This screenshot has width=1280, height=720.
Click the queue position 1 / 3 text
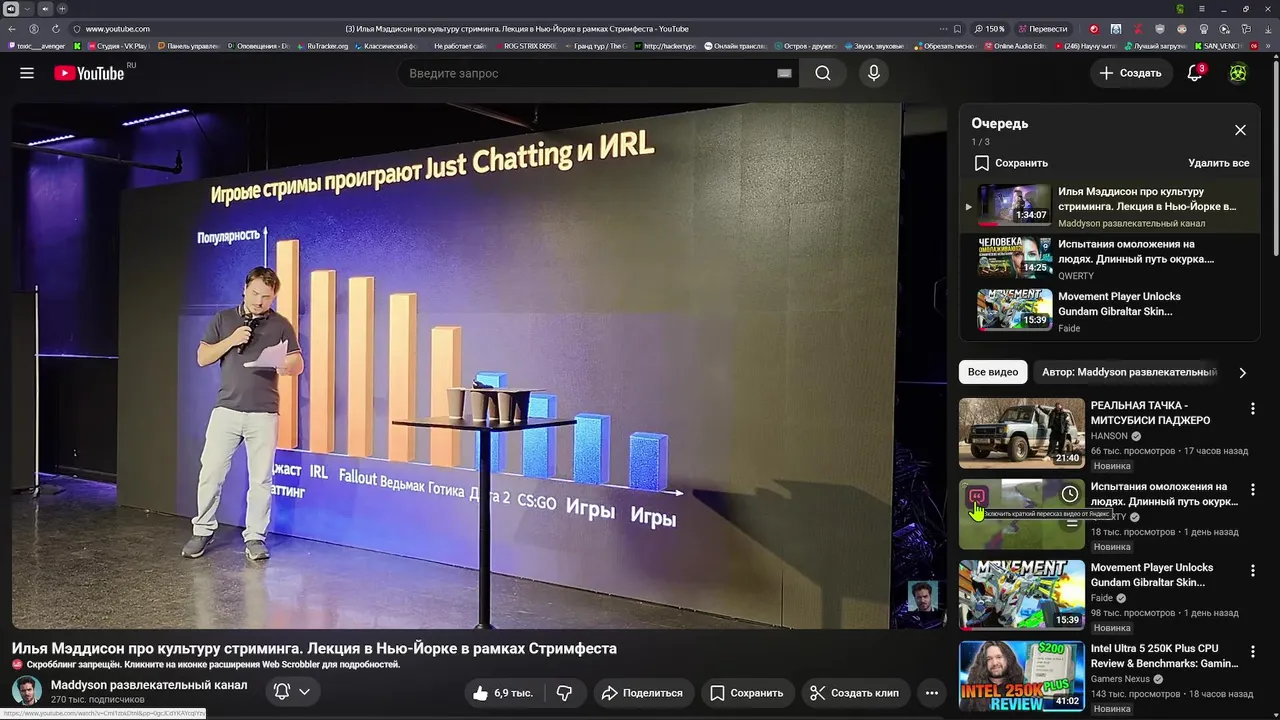click(x=980, y=142)
